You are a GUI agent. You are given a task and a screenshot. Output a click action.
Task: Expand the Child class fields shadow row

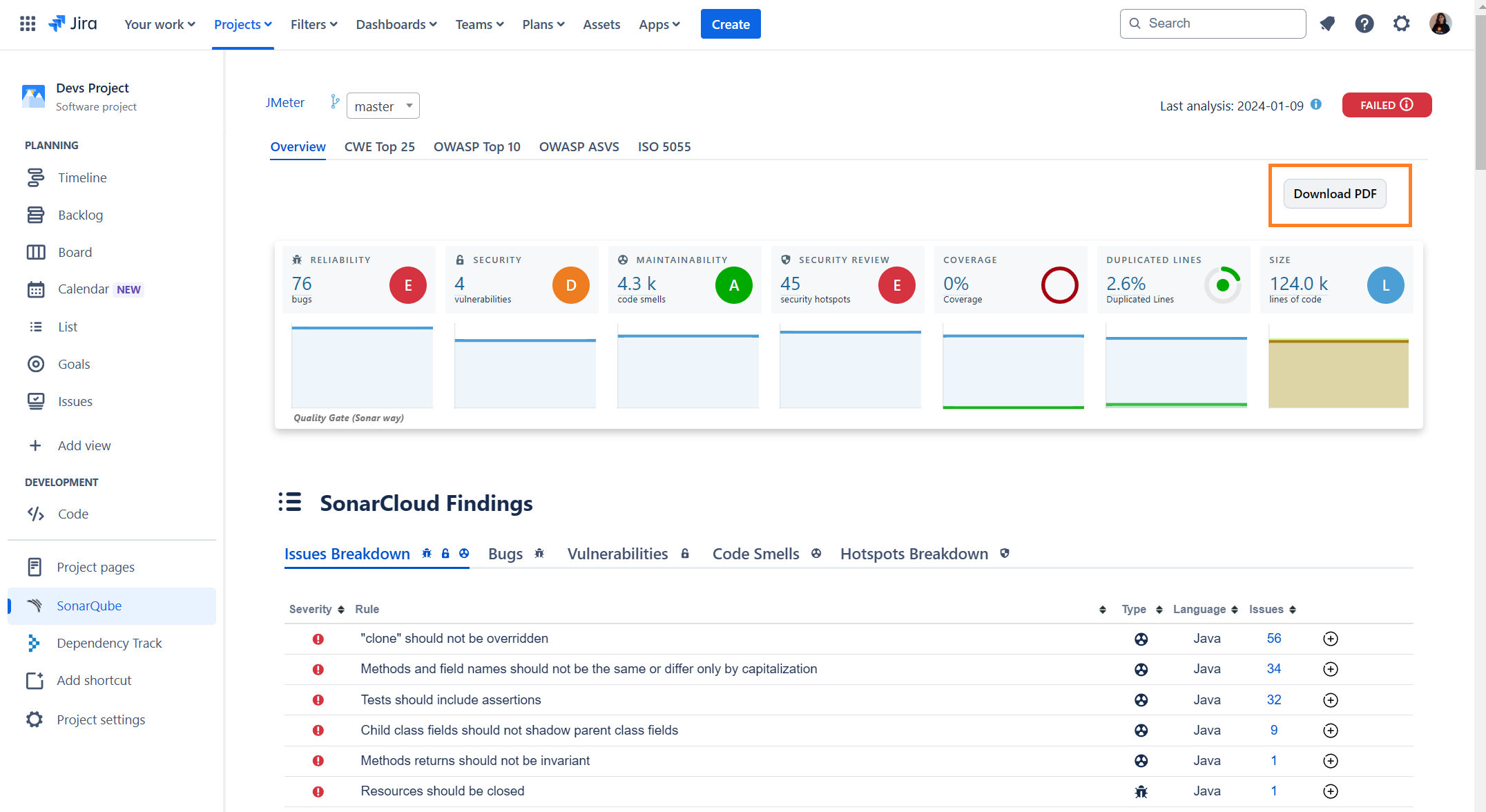[1331, 731]
